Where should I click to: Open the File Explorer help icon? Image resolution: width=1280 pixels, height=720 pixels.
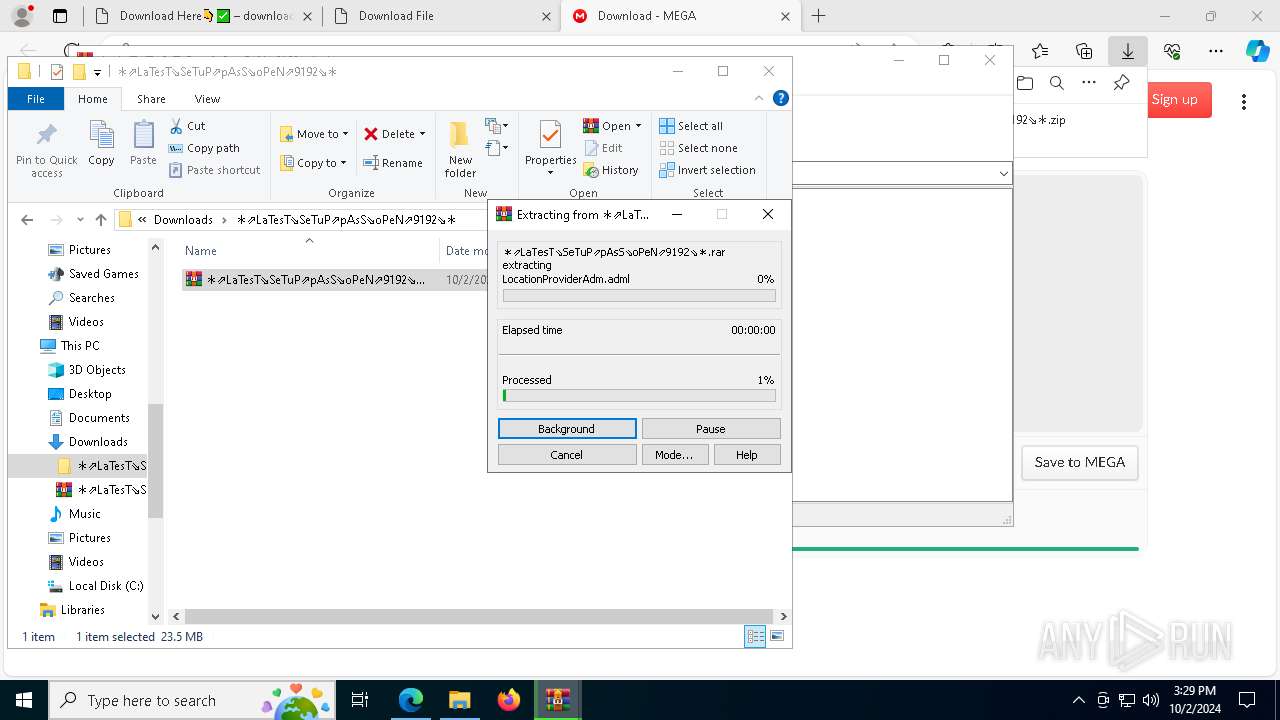tap(781, 98)
